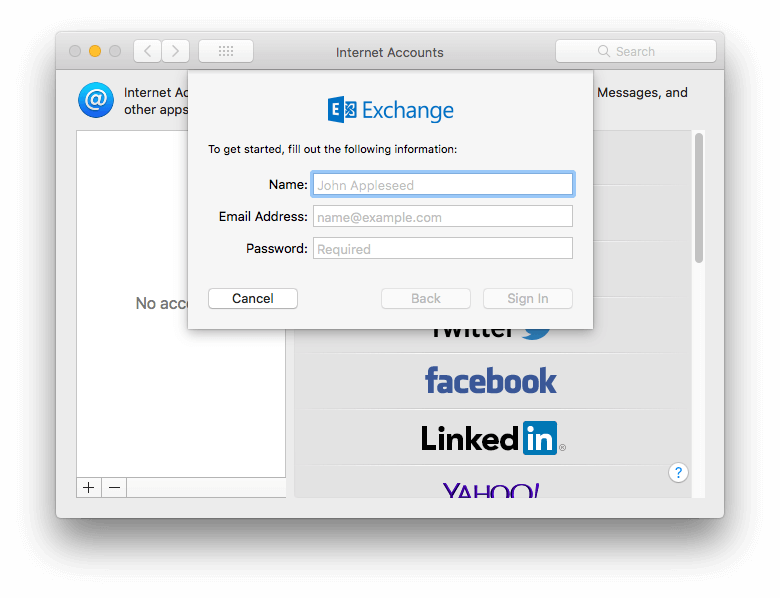Click the Sign In button

click(x=528, y=299)
